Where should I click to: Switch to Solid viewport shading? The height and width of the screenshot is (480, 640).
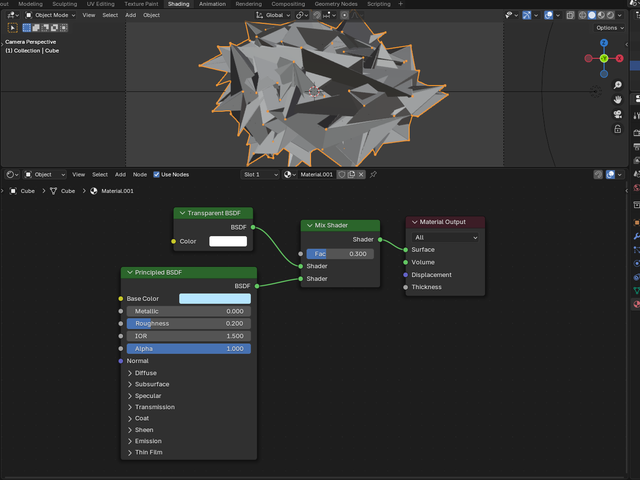(591, 15)
